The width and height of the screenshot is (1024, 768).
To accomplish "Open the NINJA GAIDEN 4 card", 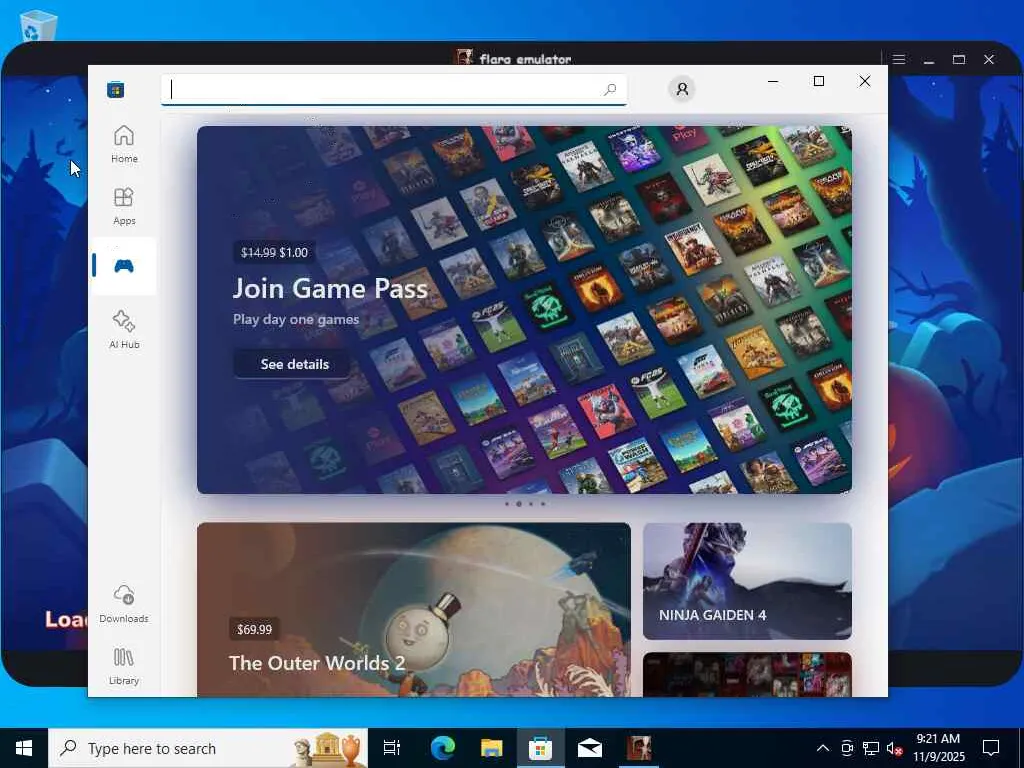I will (747, 581).
